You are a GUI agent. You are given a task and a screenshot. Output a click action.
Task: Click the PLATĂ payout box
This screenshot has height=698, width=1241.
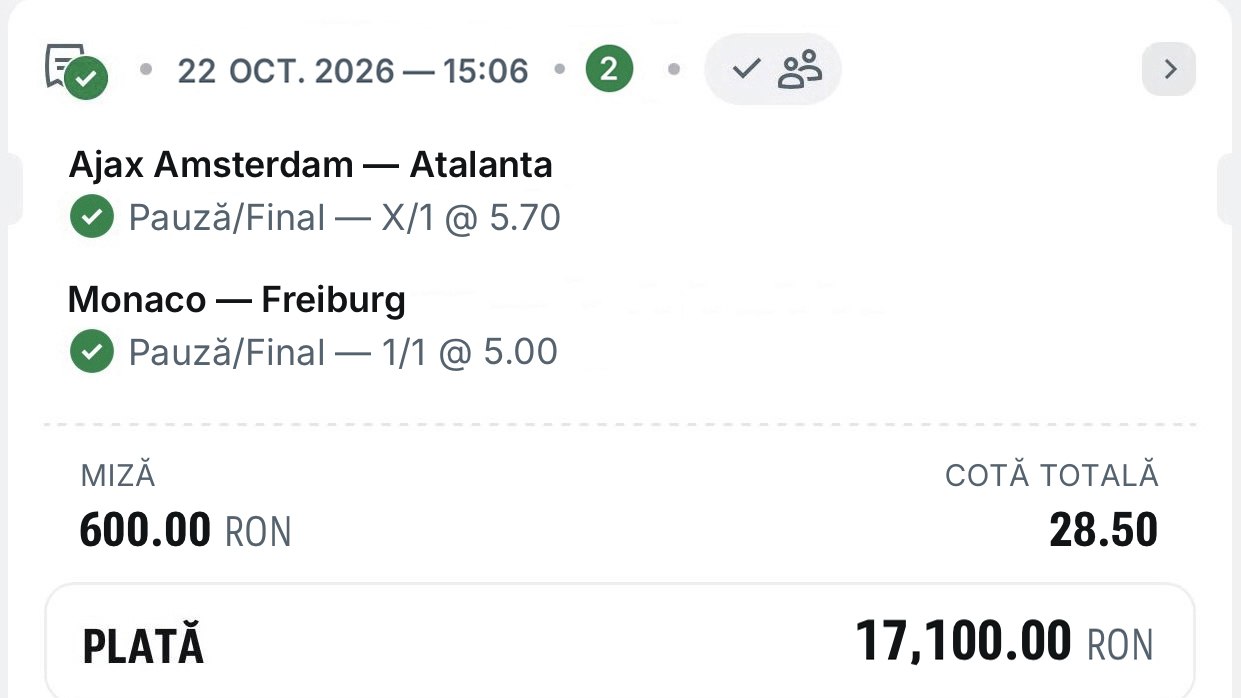tap(620, 641)
